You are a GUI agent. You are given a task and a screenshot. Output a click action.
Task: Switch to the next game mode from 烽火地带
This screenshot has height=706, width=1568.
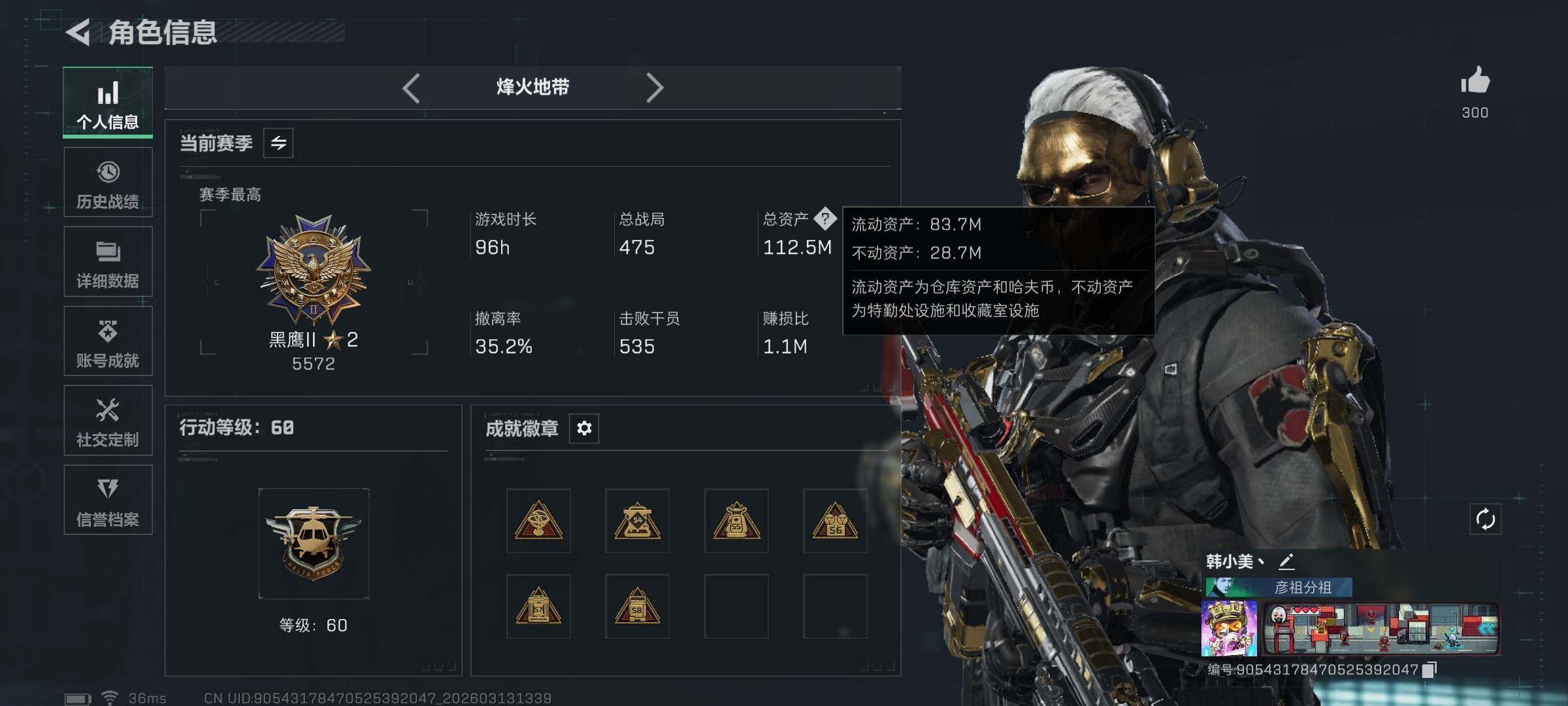655,88
